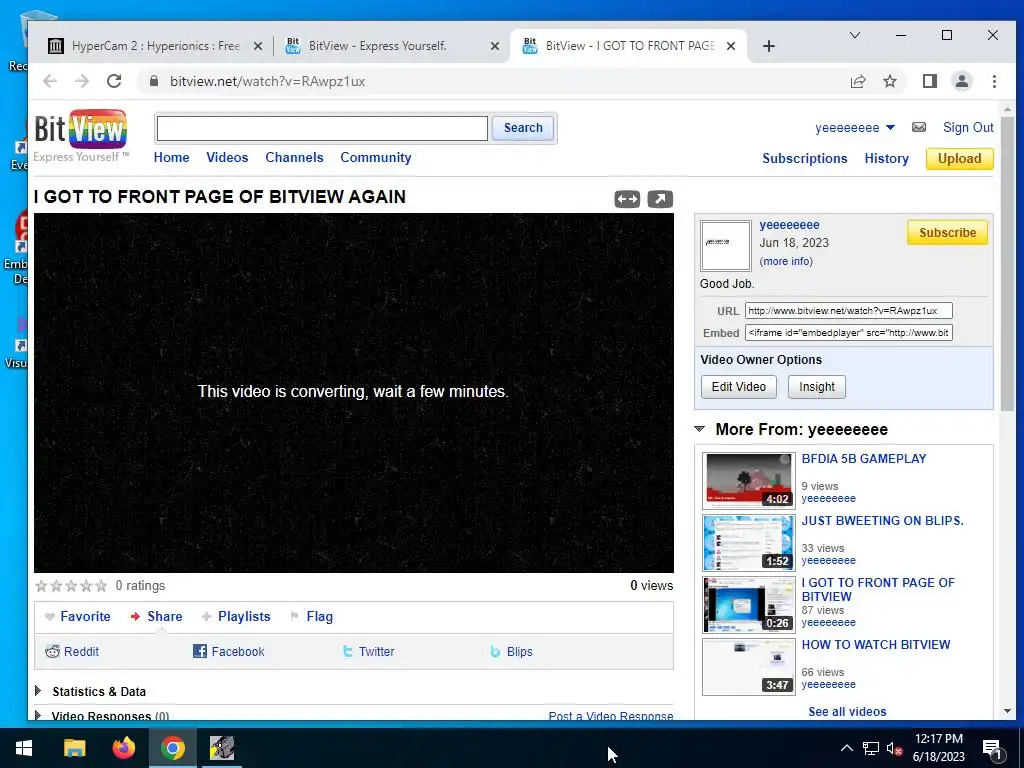Click the yellow Upload button
Viewport: 1024px width, 768px height.
pos(959,159)
